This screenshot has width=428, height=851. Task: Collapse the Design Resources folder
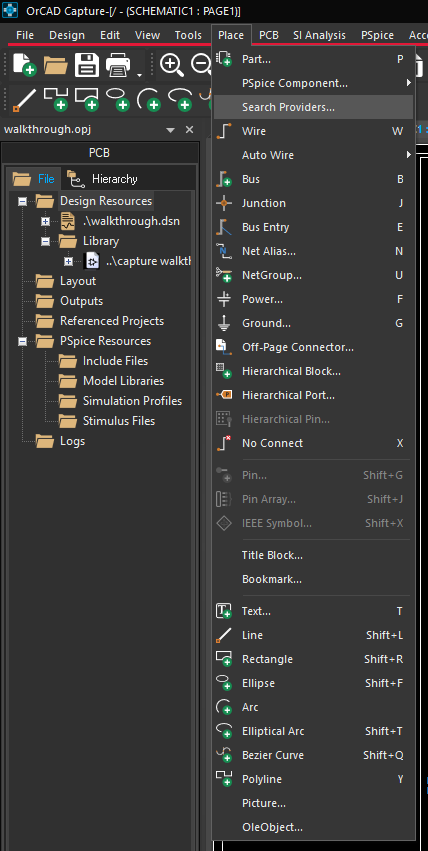[22, 201]
